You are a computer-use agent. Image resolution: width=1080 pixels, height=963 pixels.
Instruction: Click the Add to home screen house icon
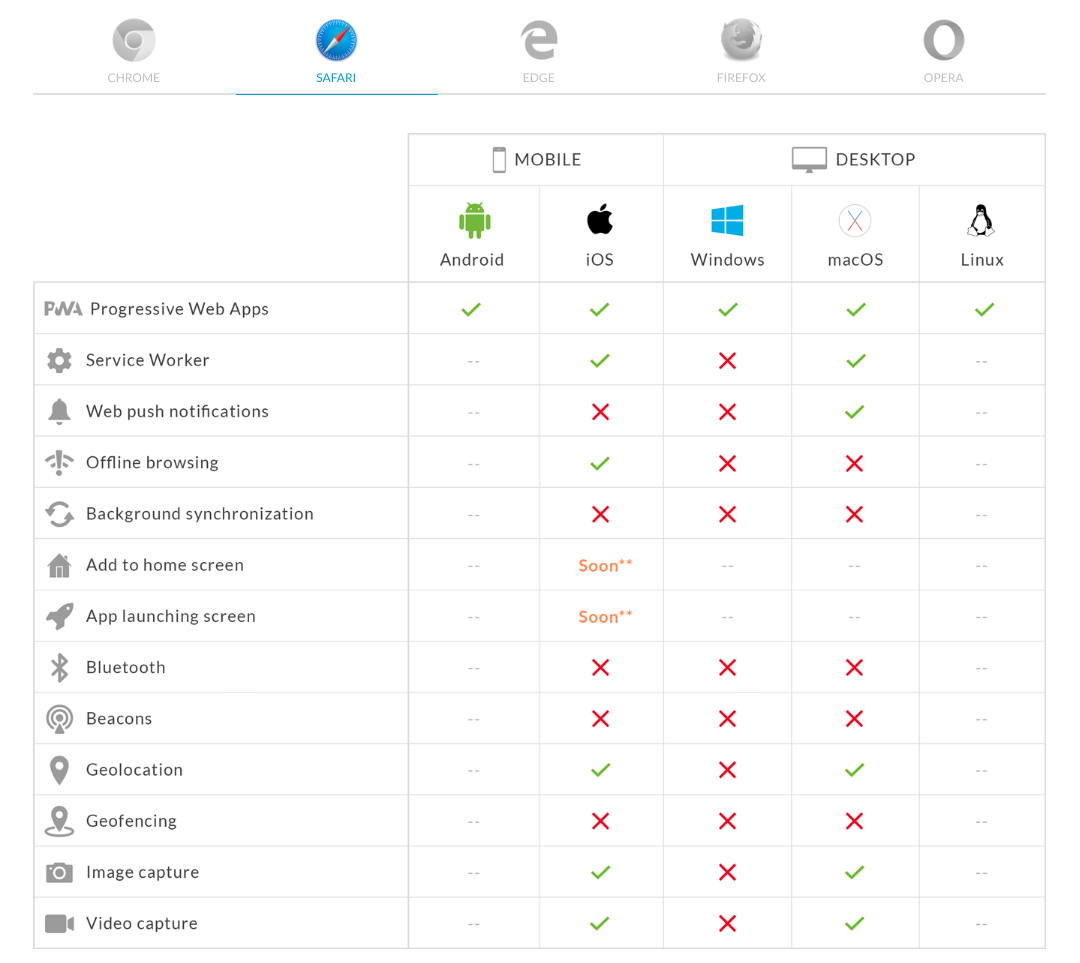(59, 566)
